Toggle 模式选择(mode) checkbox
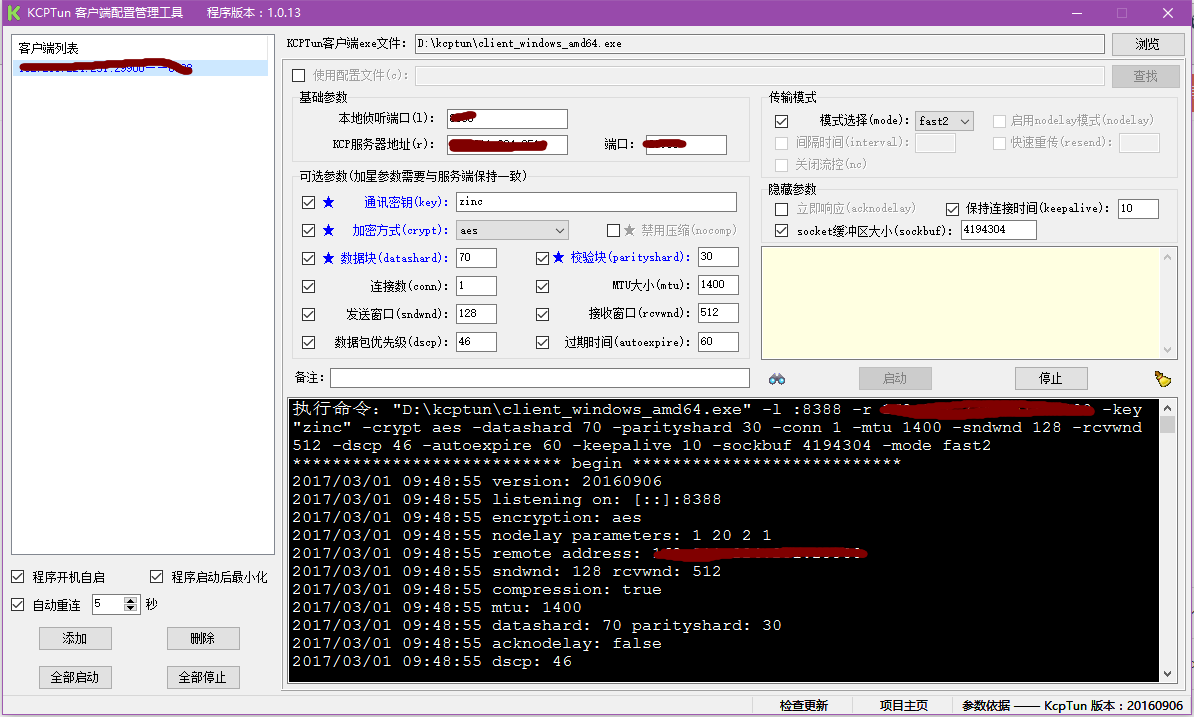This screenshot has width=1194, height=717. coord(781,121)
